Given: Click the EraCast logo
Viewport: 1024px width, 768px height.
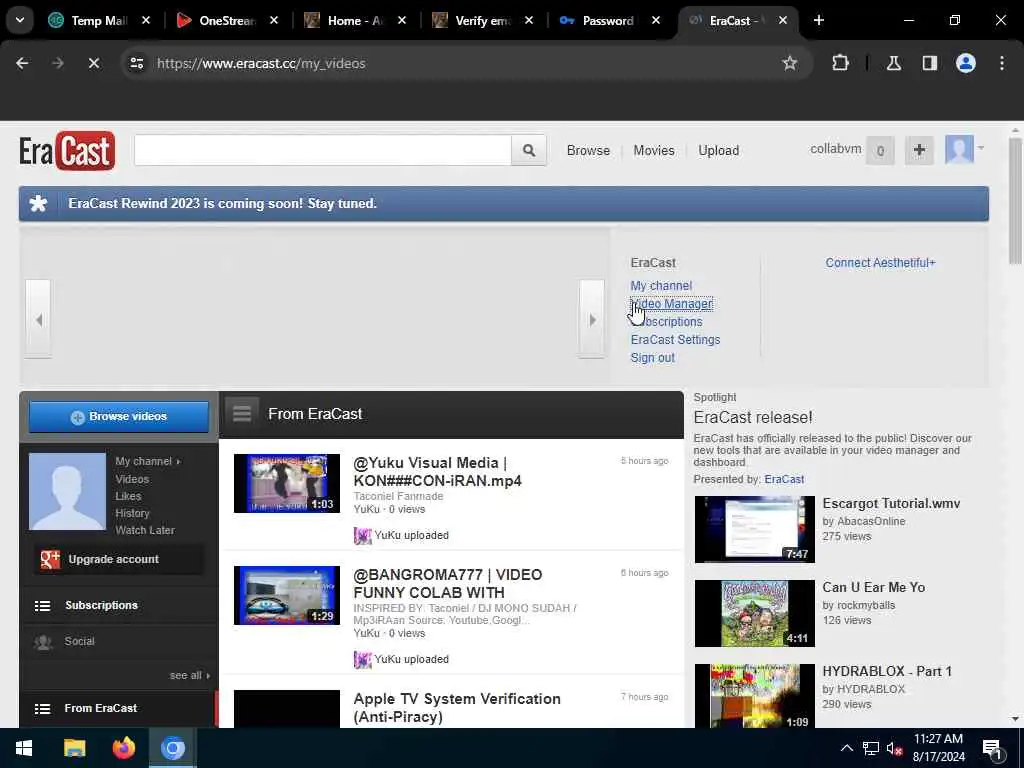Looking at the screenshot, I should [x=67, y=150].
